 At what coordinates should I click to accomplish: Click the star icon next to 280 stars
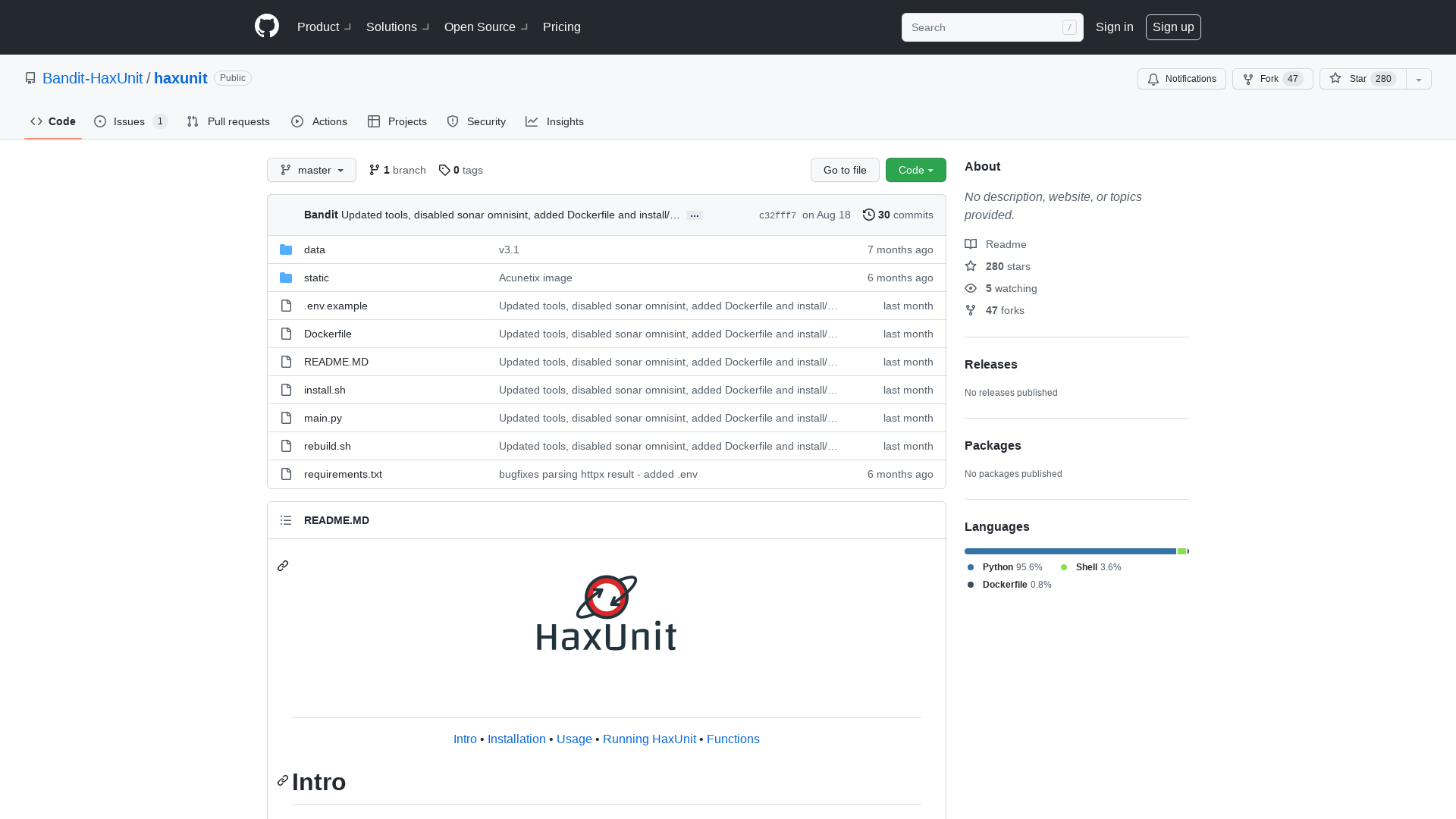(971, 266)
